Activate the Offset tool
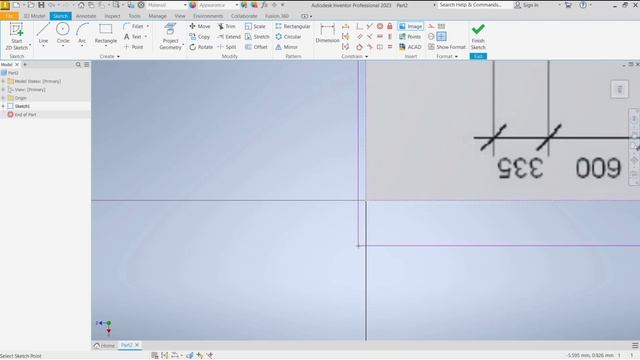The image size is (640, 360). pyautogui.click(x=256, y=47)
